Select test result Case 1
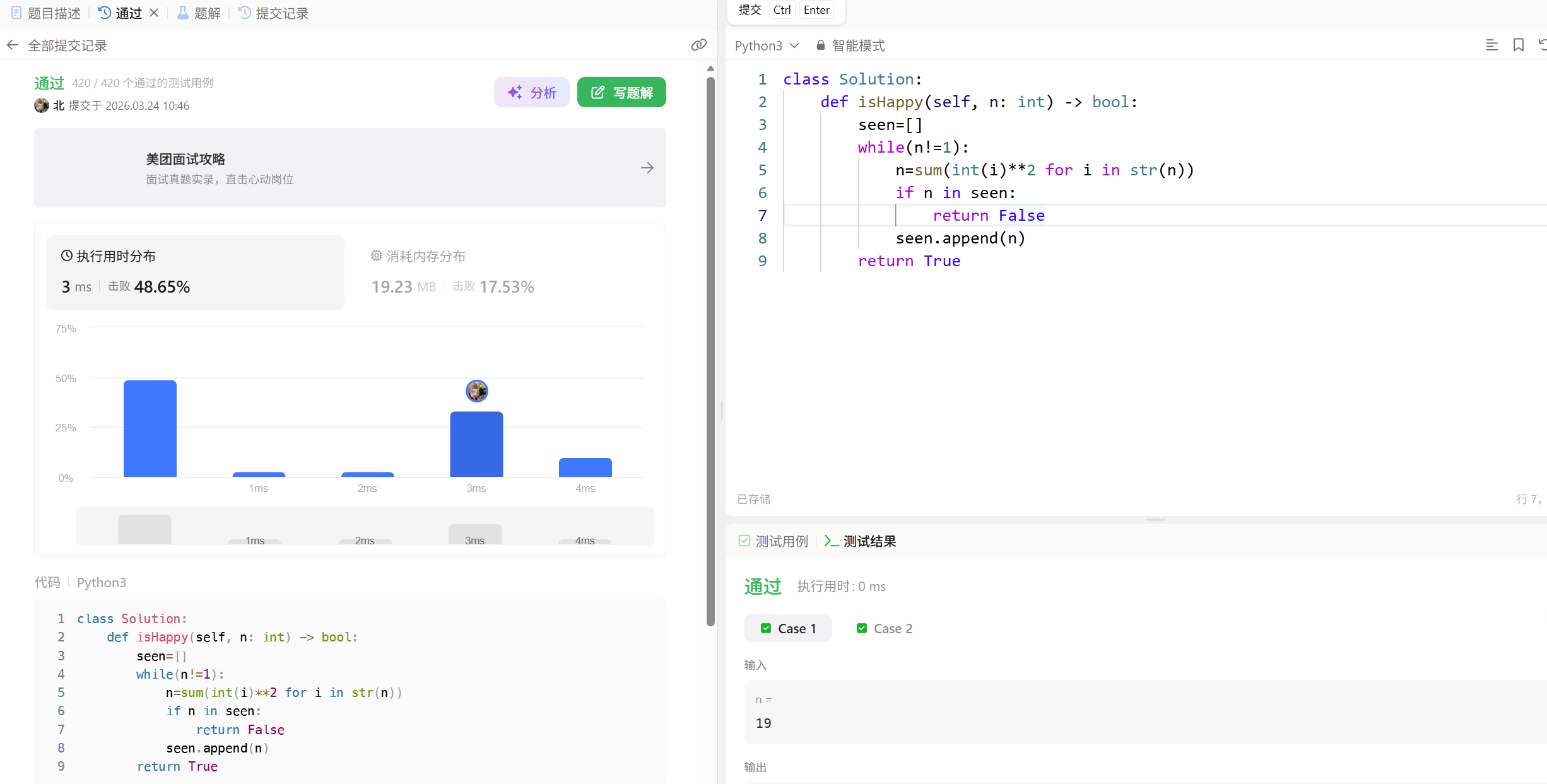Screen dimensions: 1547x784 pyautogui.click(x=788, y=628)
